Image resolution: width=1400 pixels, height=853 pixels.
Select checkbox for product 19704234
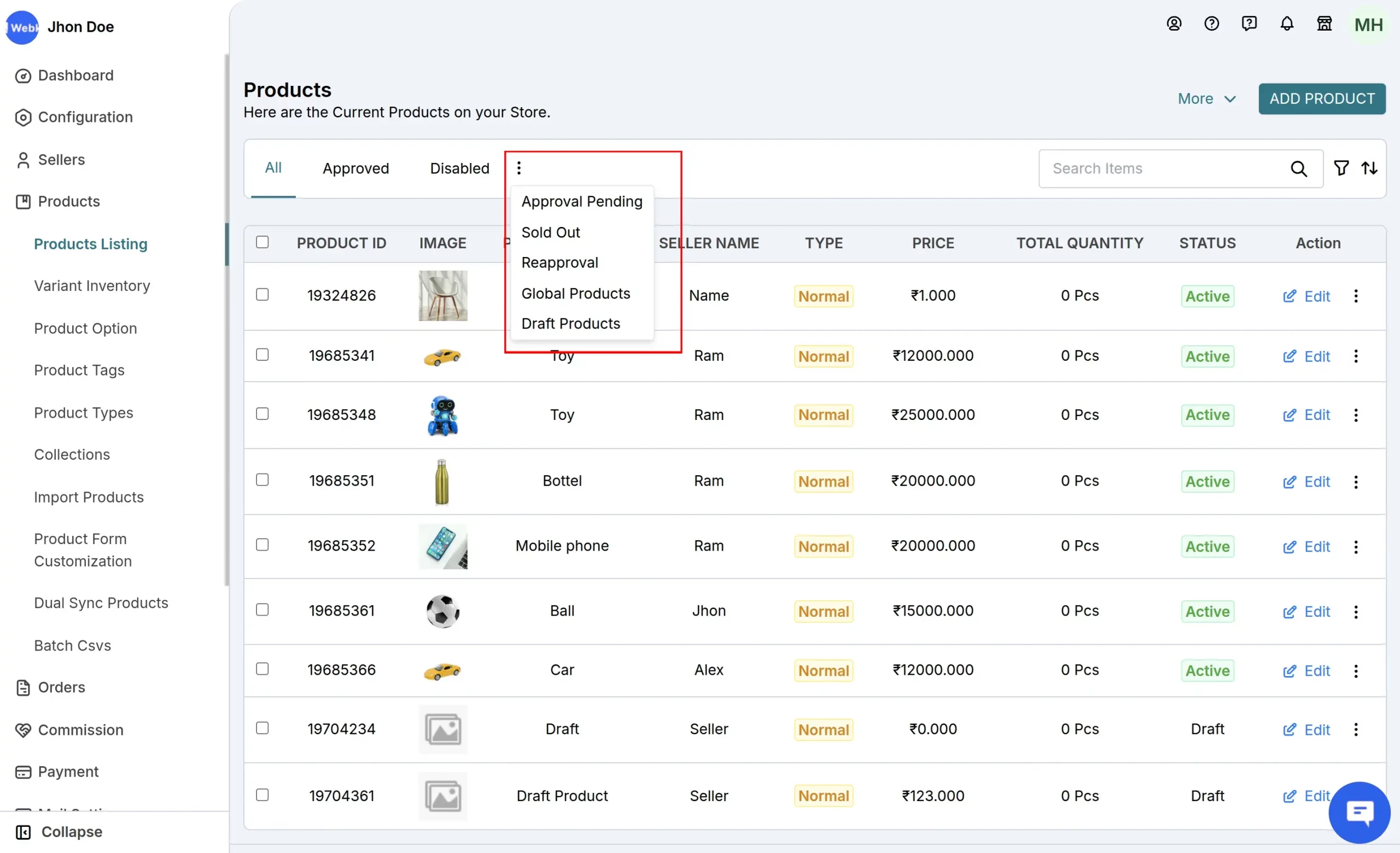click(x=262, y=728)
